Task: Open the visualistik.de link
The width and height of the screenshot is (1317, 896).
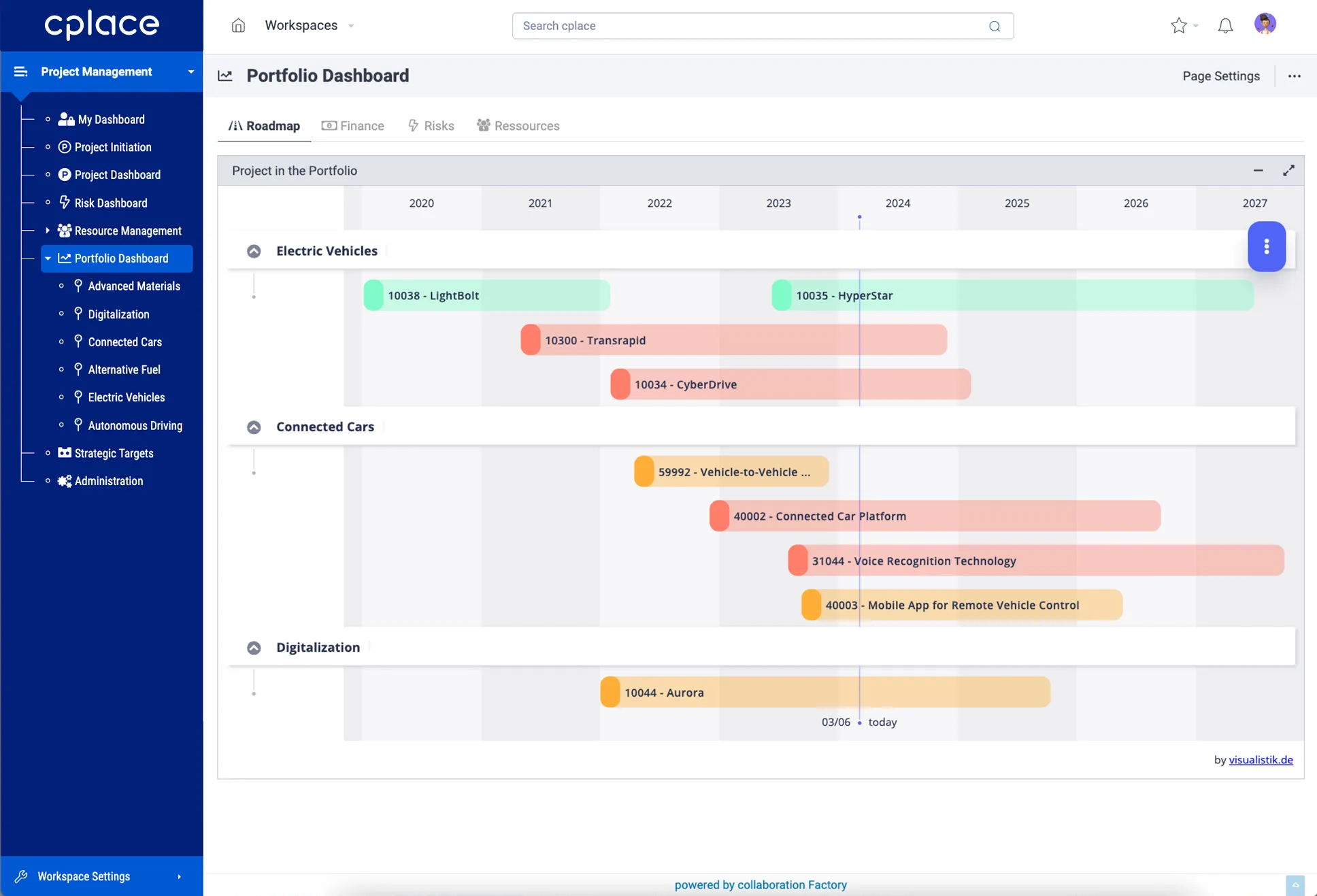Action: pyautogui.click(x=1261, y=760)
